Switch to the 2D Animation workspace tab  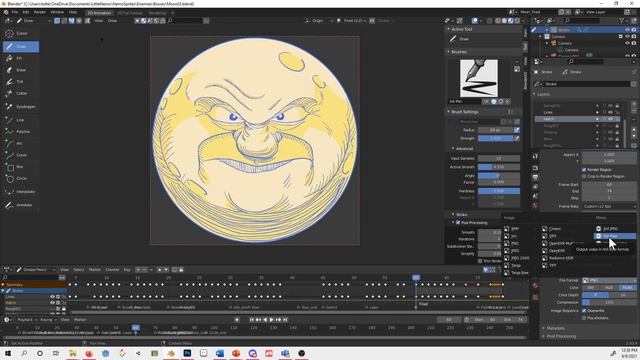[x=99, y=13]
